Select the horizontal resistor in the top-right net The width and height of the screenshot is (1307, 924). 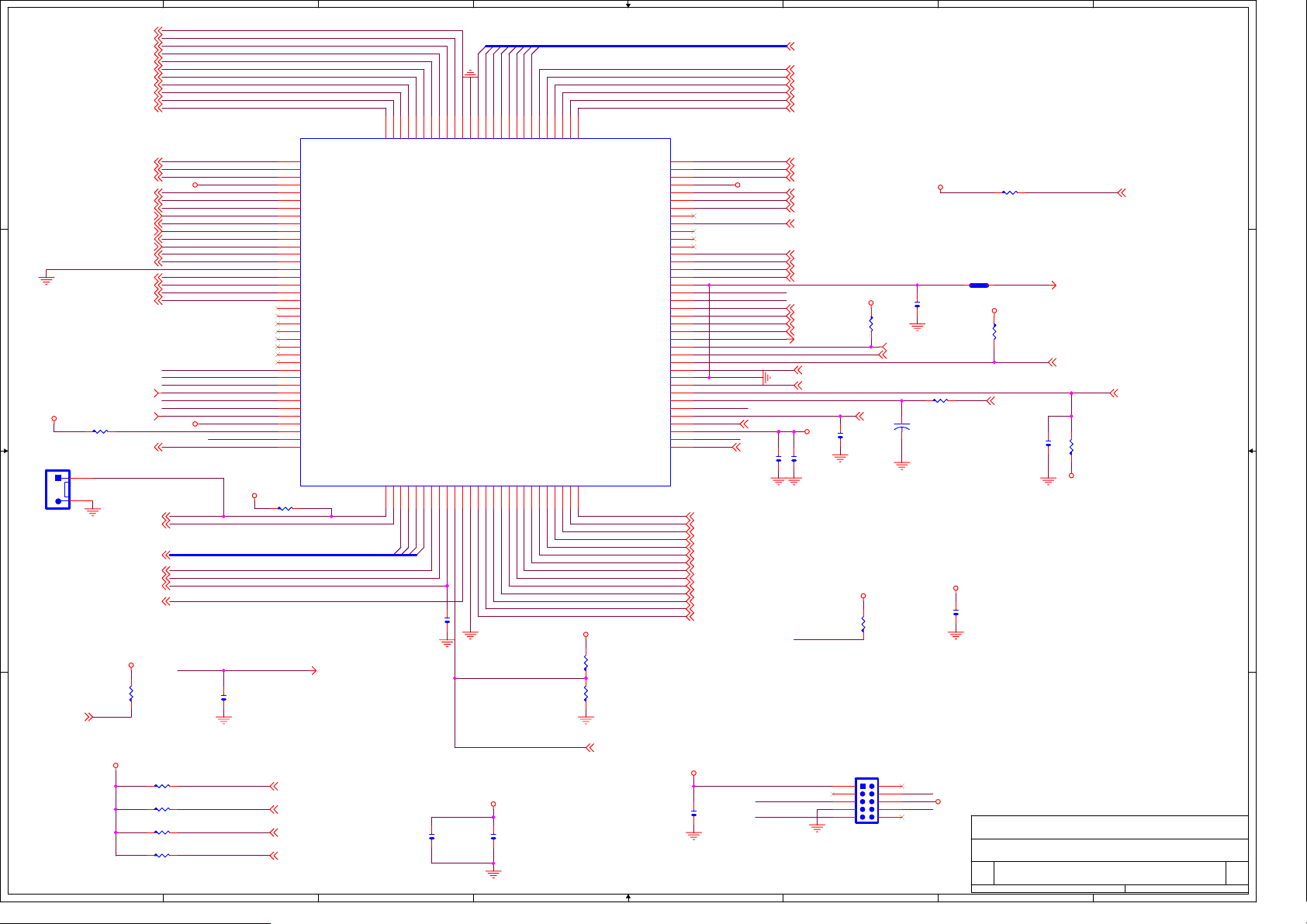coord(1009,192)
